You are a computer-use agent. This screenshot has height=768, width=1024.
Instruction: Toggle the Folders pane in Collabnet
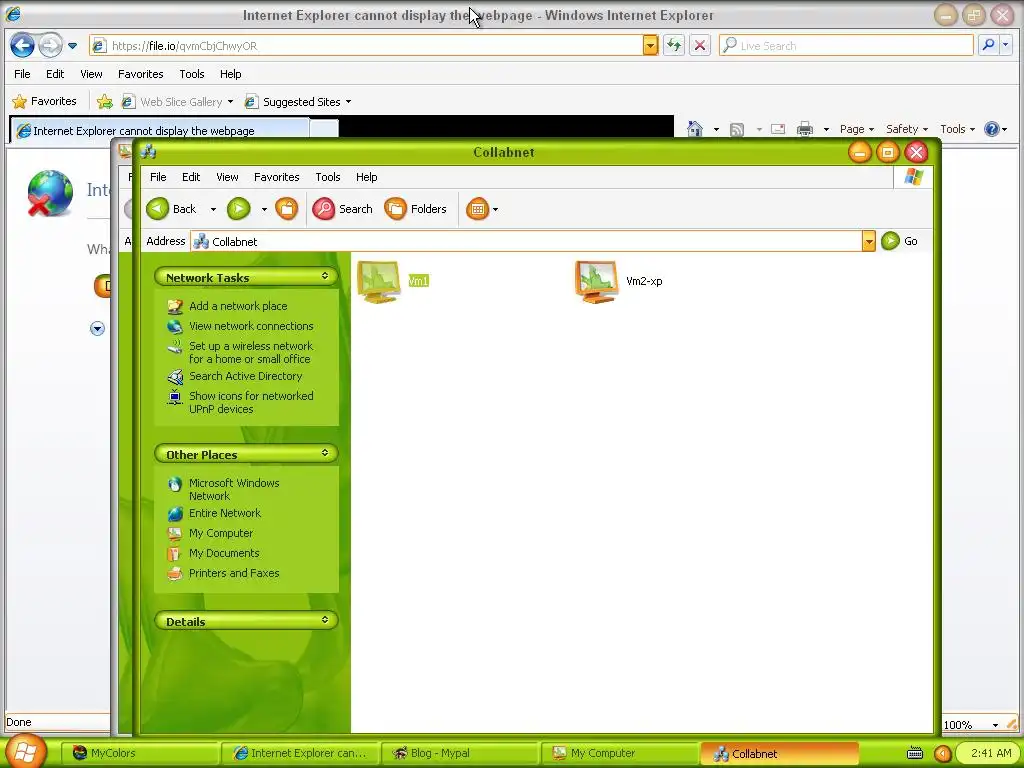pos(415,209)
